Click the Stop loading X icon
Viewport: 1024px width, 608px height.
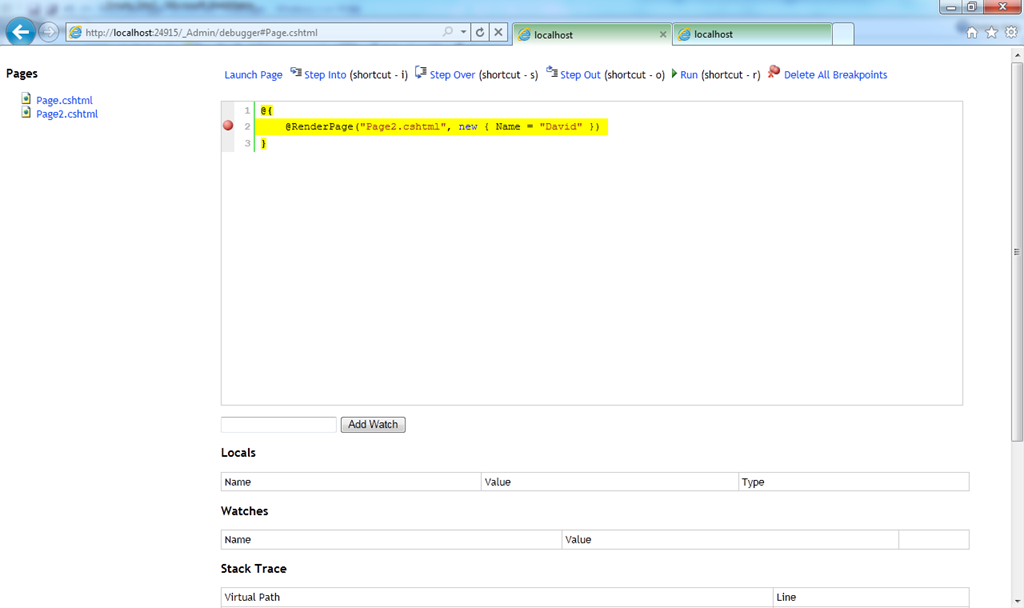pos(498,32)
